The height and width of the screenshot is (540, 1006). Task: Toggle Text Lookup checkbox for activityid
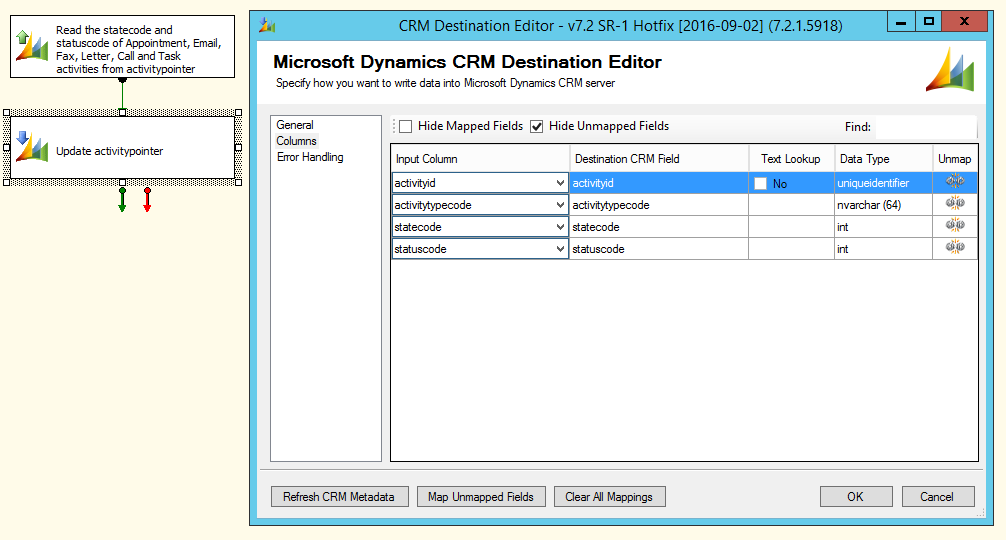(x=760, y=183)
